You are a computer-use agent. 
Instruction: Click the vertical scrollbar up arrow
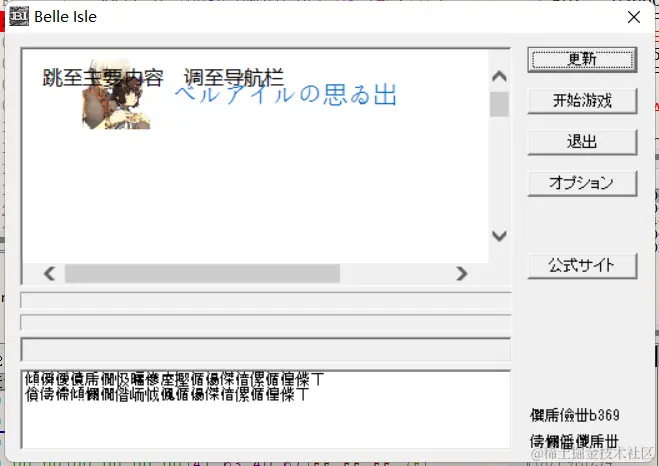499,76
